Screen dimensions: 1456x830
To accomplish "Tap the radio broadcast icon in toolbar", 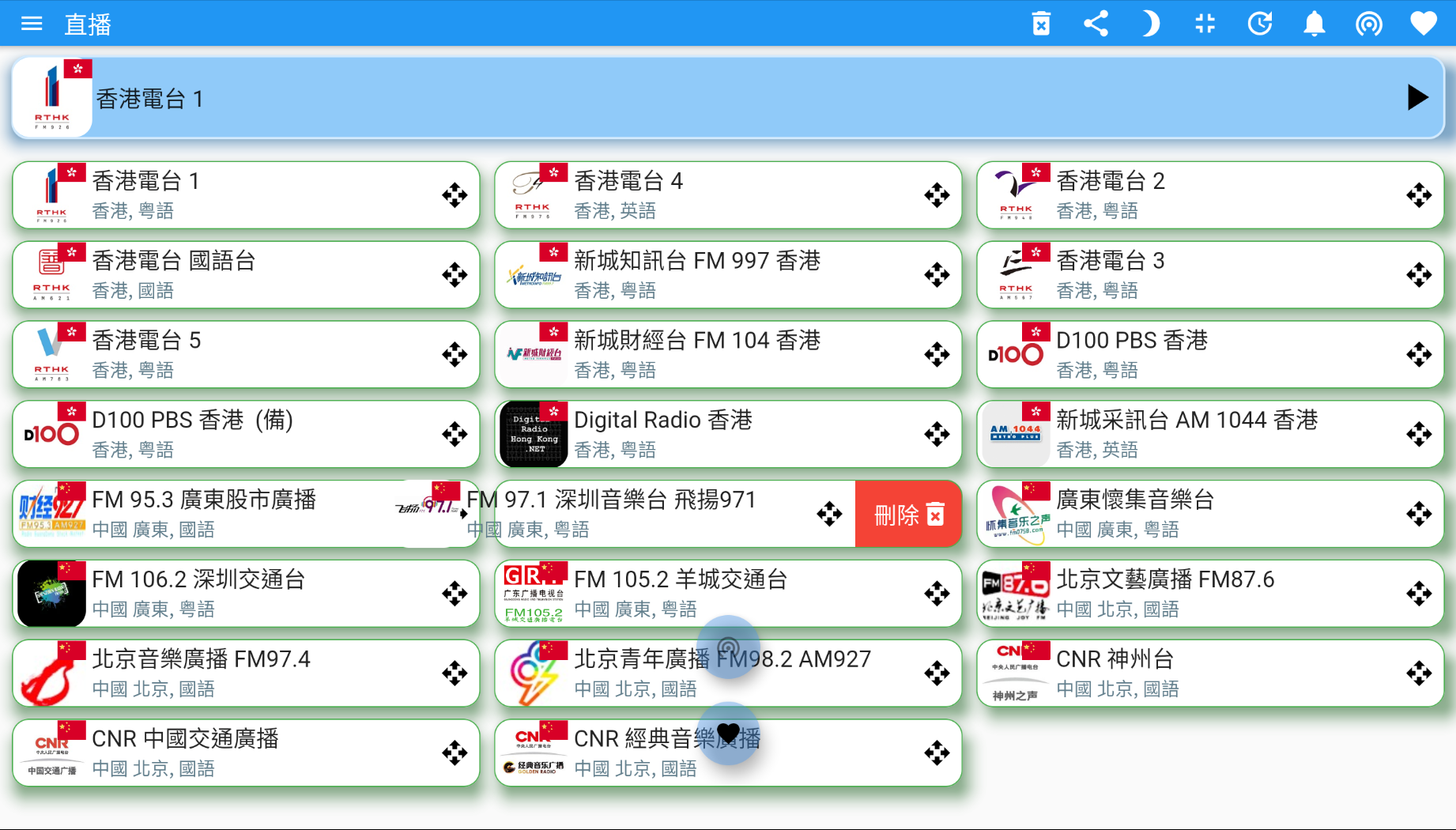I will point(1368,24).
